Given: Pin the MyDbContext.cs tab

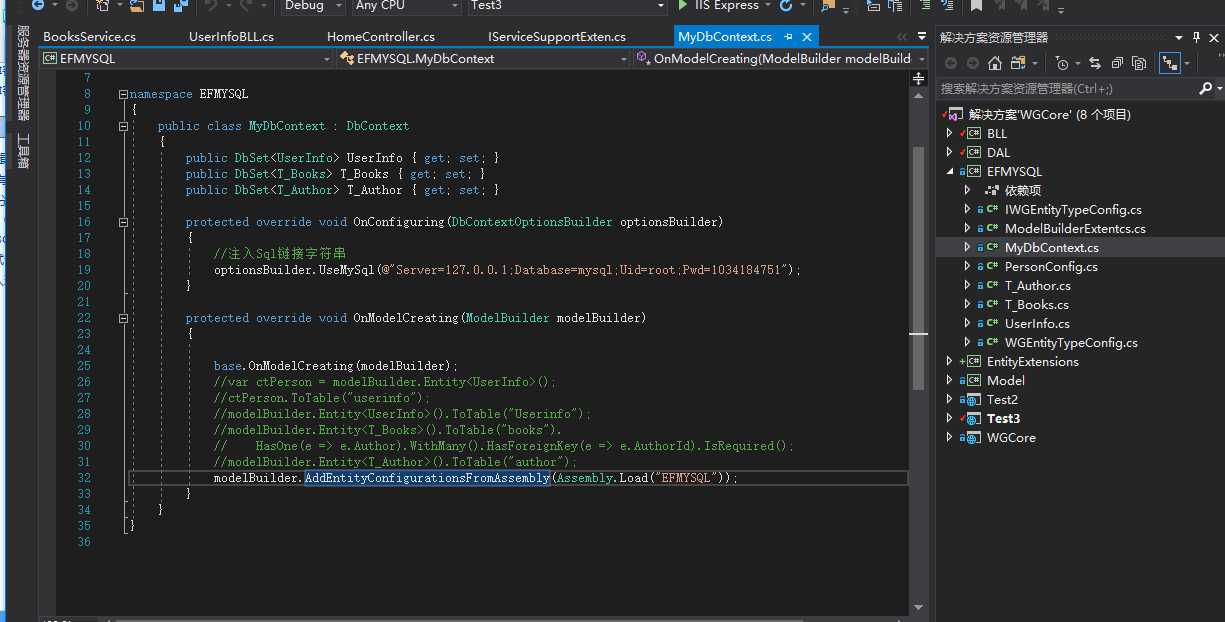Looking at the screenshot, I should coord(787,37).
